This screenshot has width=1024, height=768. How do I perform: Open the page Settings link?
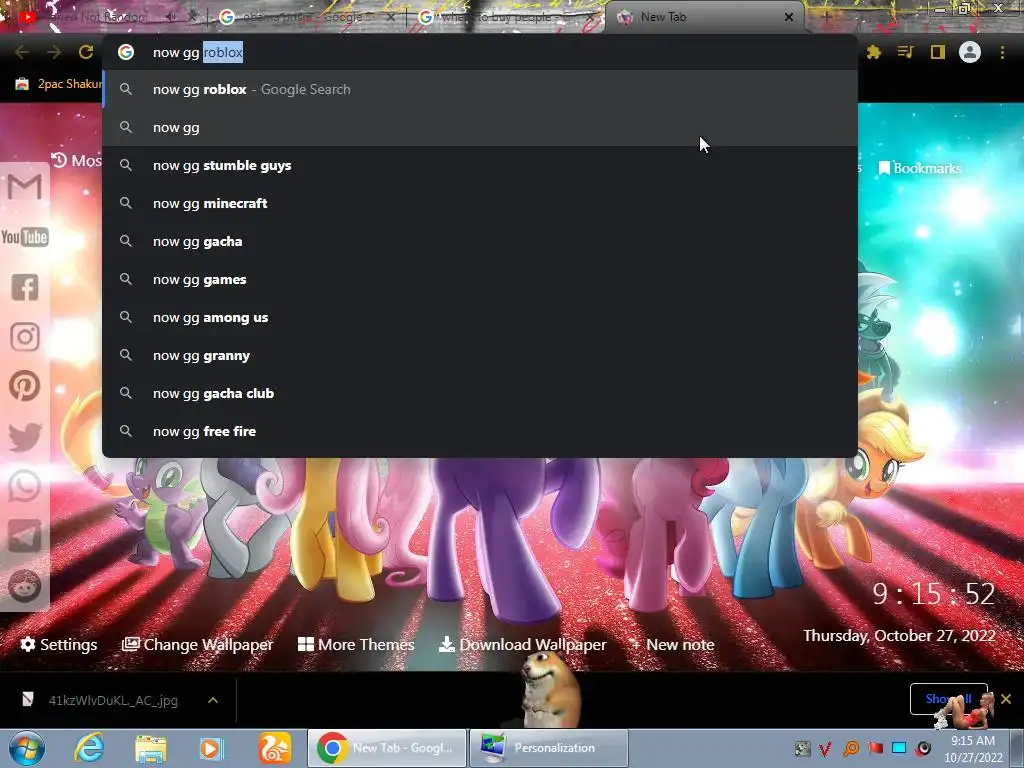click(x=59, y=645)
